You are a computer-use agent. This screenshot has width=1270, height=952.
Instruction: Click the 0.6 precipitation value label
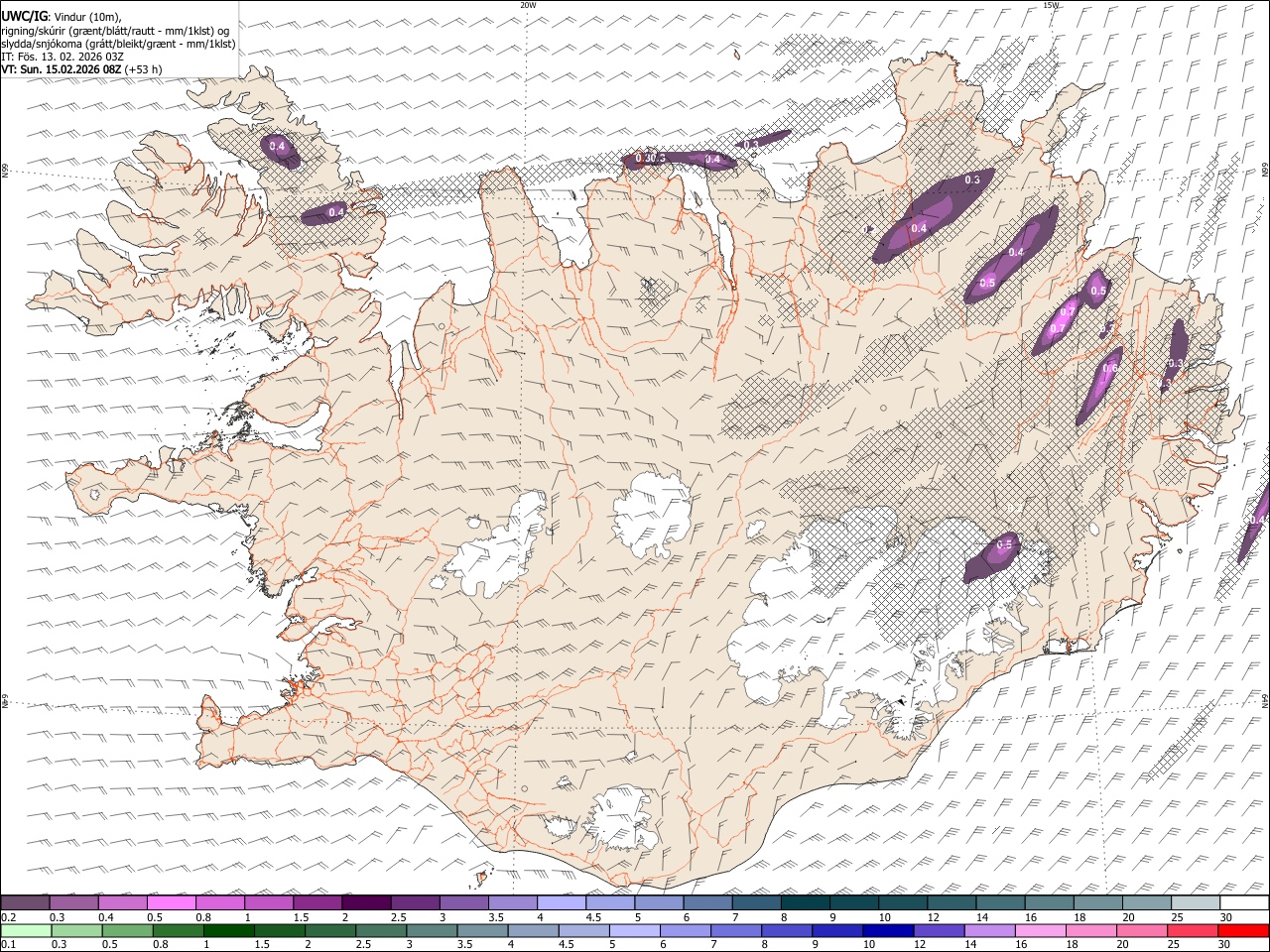coord(1110,368)
